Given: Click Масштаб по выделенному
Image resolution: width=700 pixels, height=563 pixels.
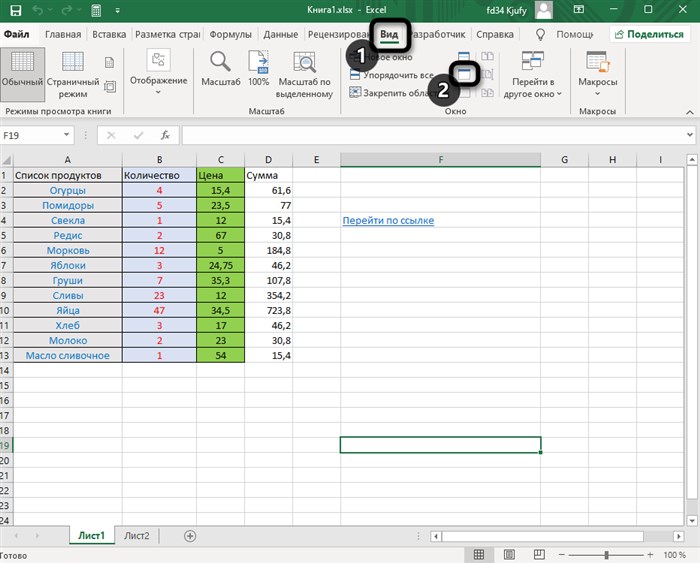Looking at the screenshot, I should click(x=304, y=74).
